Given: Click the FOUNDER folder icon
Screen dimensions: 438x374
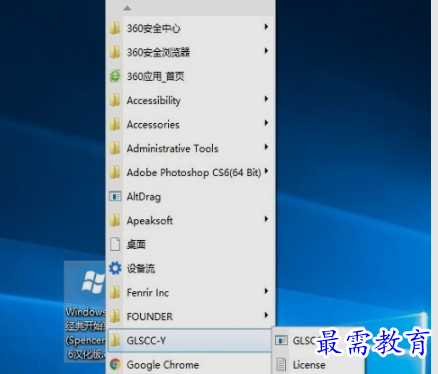Looking at the screenshot, I should 115,316.
